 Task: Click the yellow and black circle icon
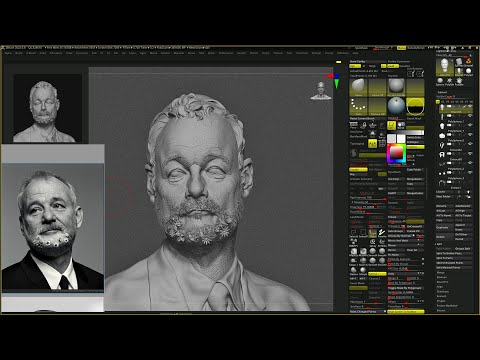click(x=415, y=107)
